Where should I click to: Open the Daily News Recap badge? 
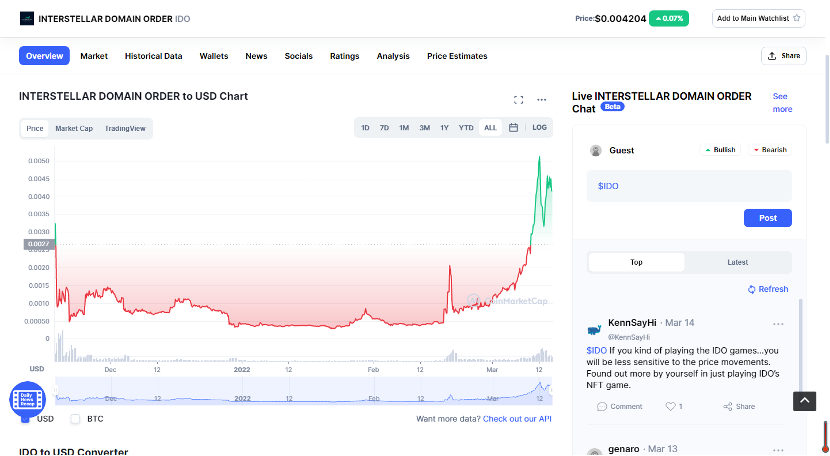(27, 399)
